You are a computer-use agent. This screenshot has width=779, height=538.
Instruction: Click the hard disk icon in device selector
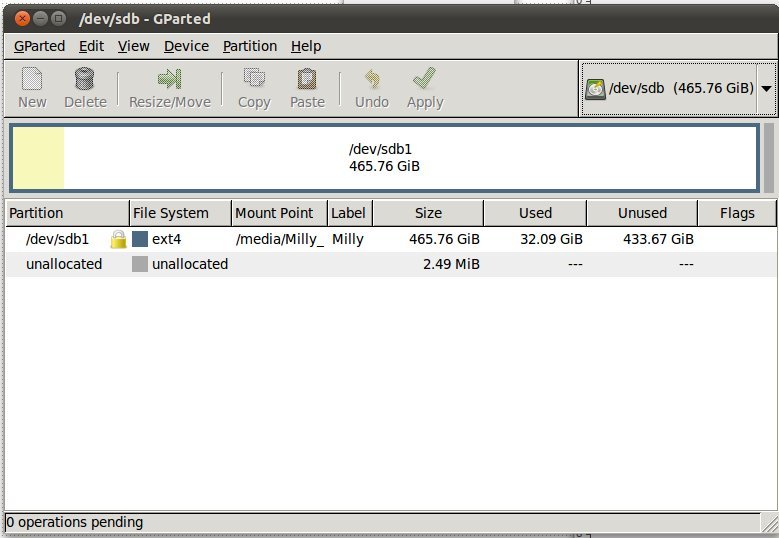click(x=595, y=89)
